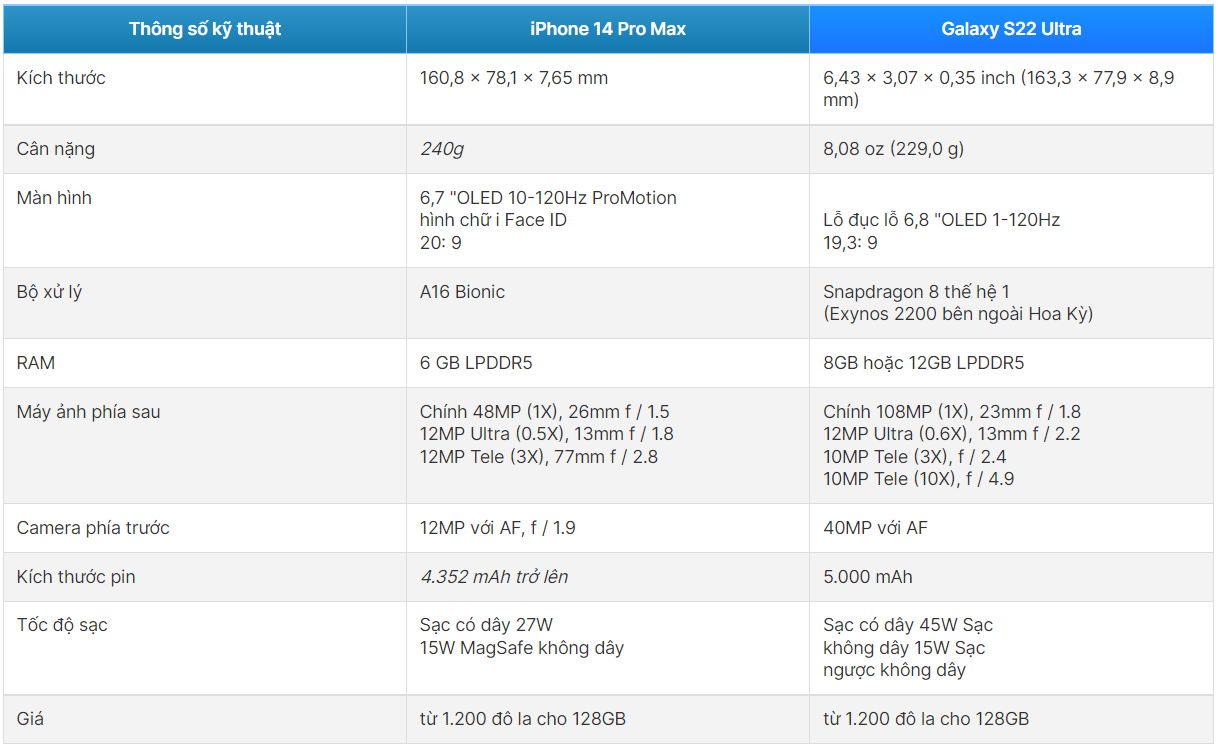This screenshot has height=749, width=1218.
Task: Select the 'Galaxy S22 Ultra' column header
Action: (1011, 29)
